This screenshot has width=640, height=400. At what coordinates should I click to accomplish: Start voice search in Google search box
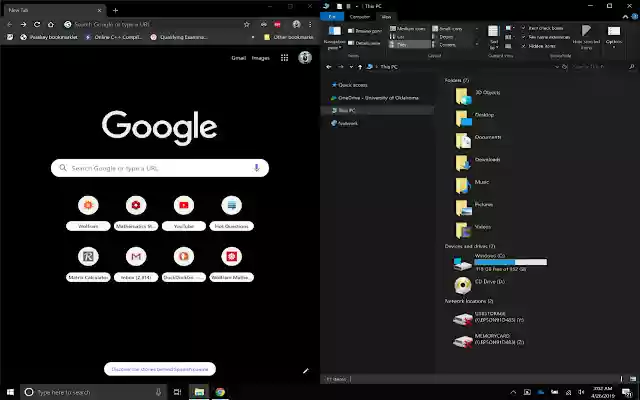[x=256, y=168]
